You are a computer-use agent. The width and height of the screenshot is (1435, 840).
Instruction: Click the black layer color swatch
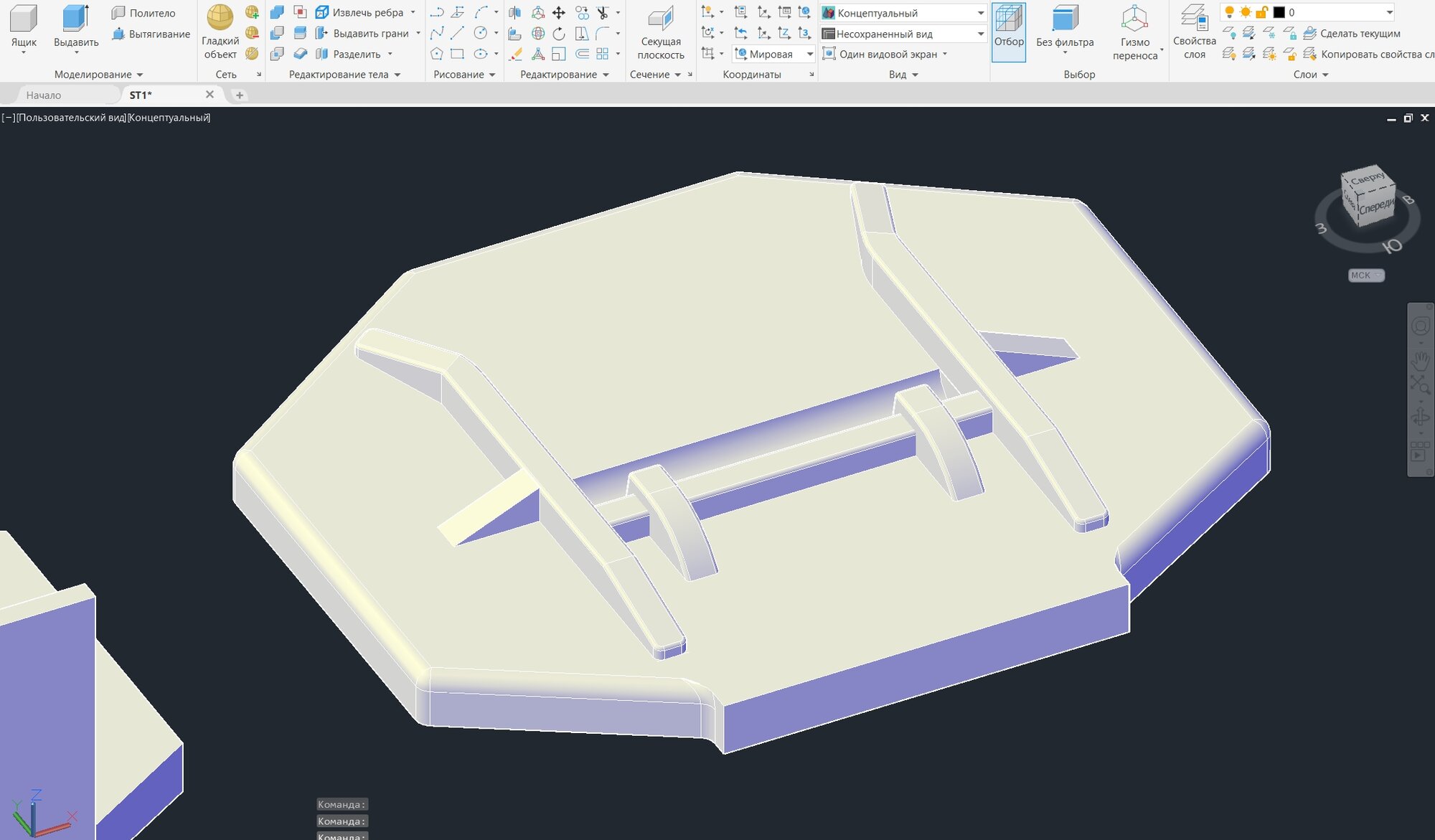(1279, 12)
